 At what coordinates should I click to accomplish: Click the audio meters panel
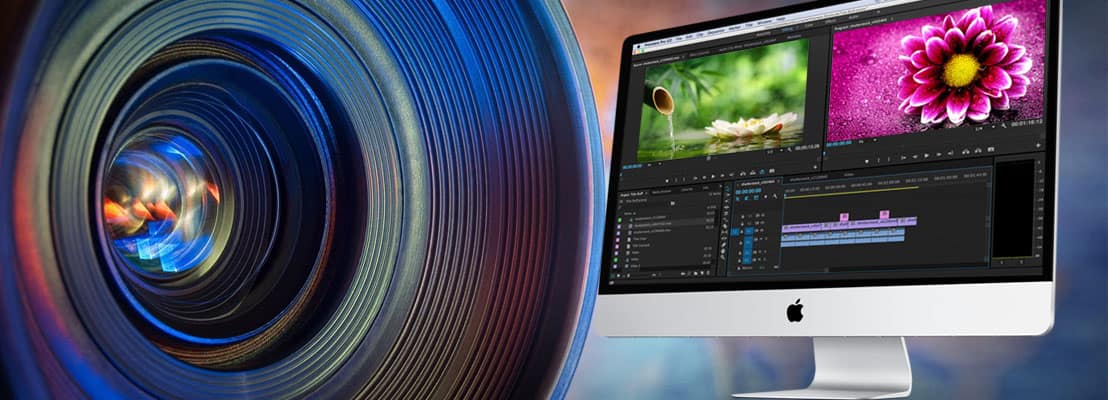click(1015, 208)
